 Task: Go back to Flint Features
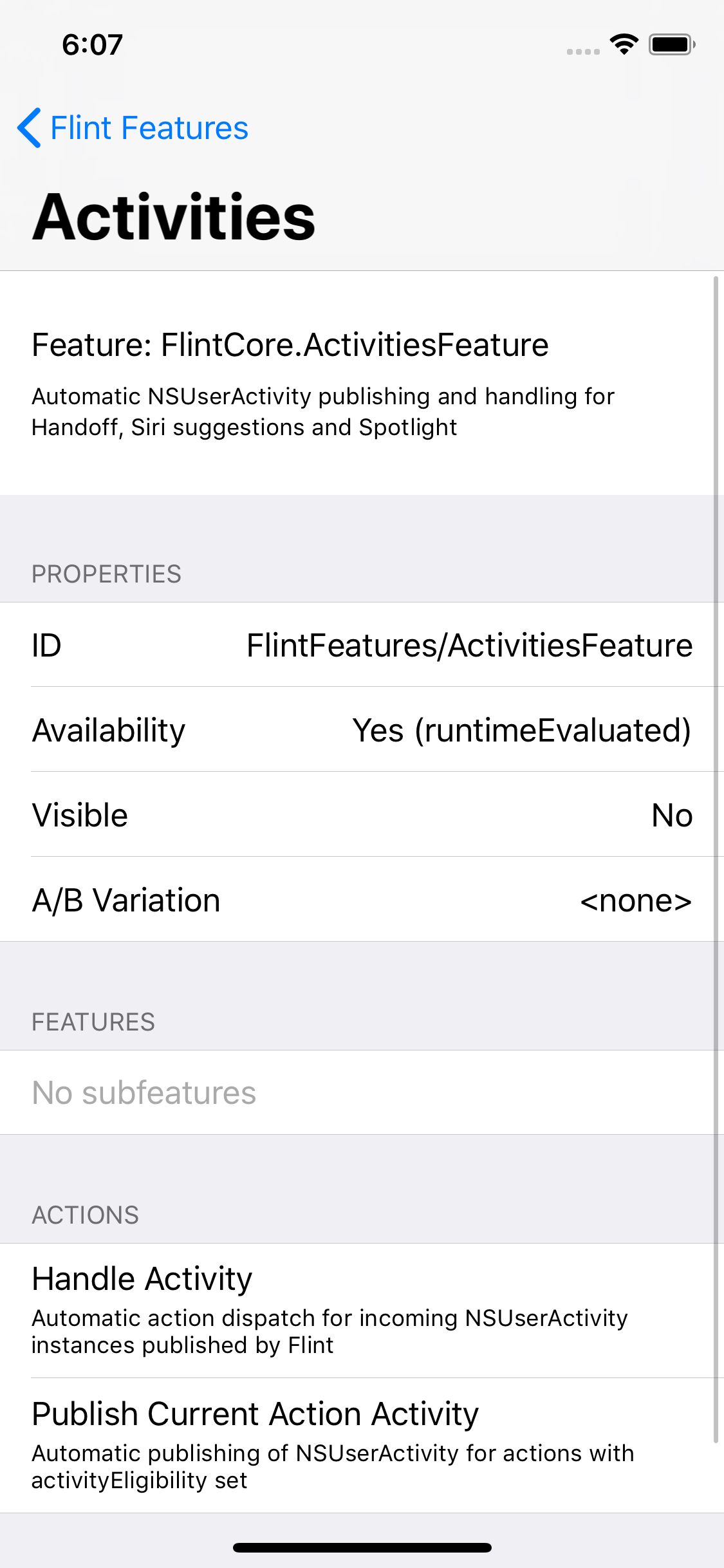[x=149, y=127]
